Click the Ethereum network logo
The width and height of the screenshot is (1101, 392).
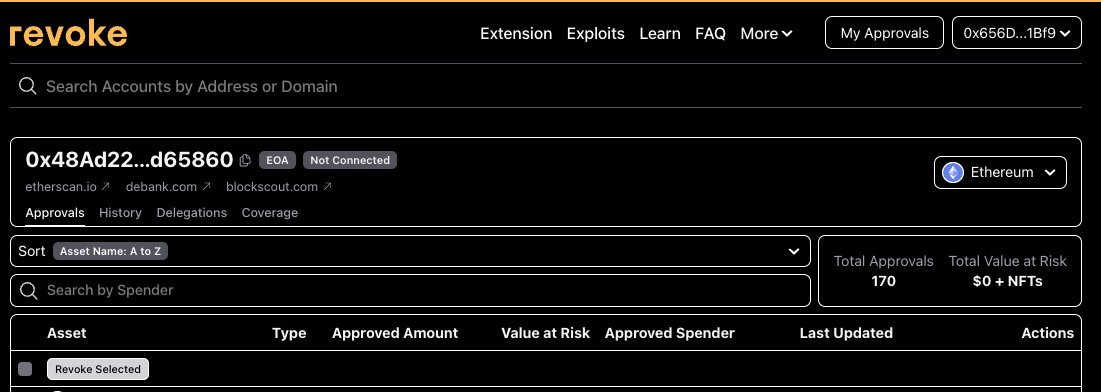coord(953,172)
